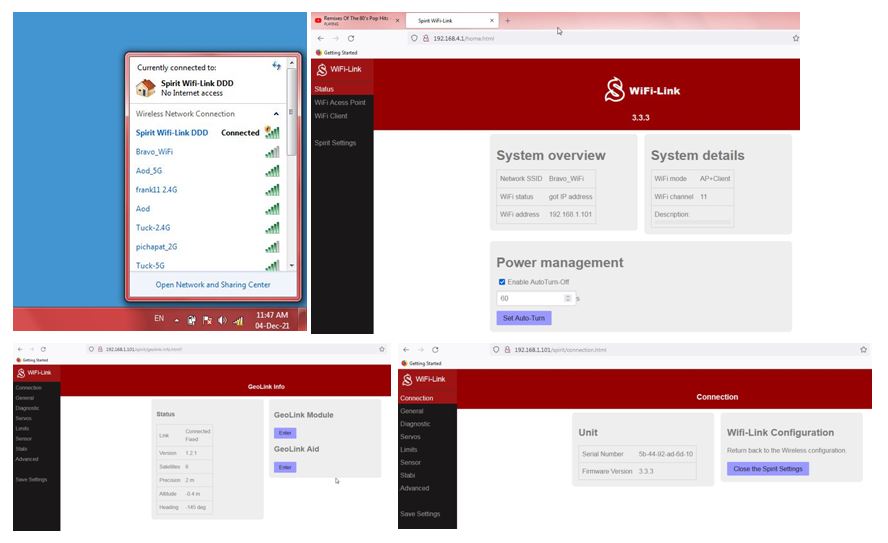Close the Remixes Of The 80's tab

pos(397,20)
